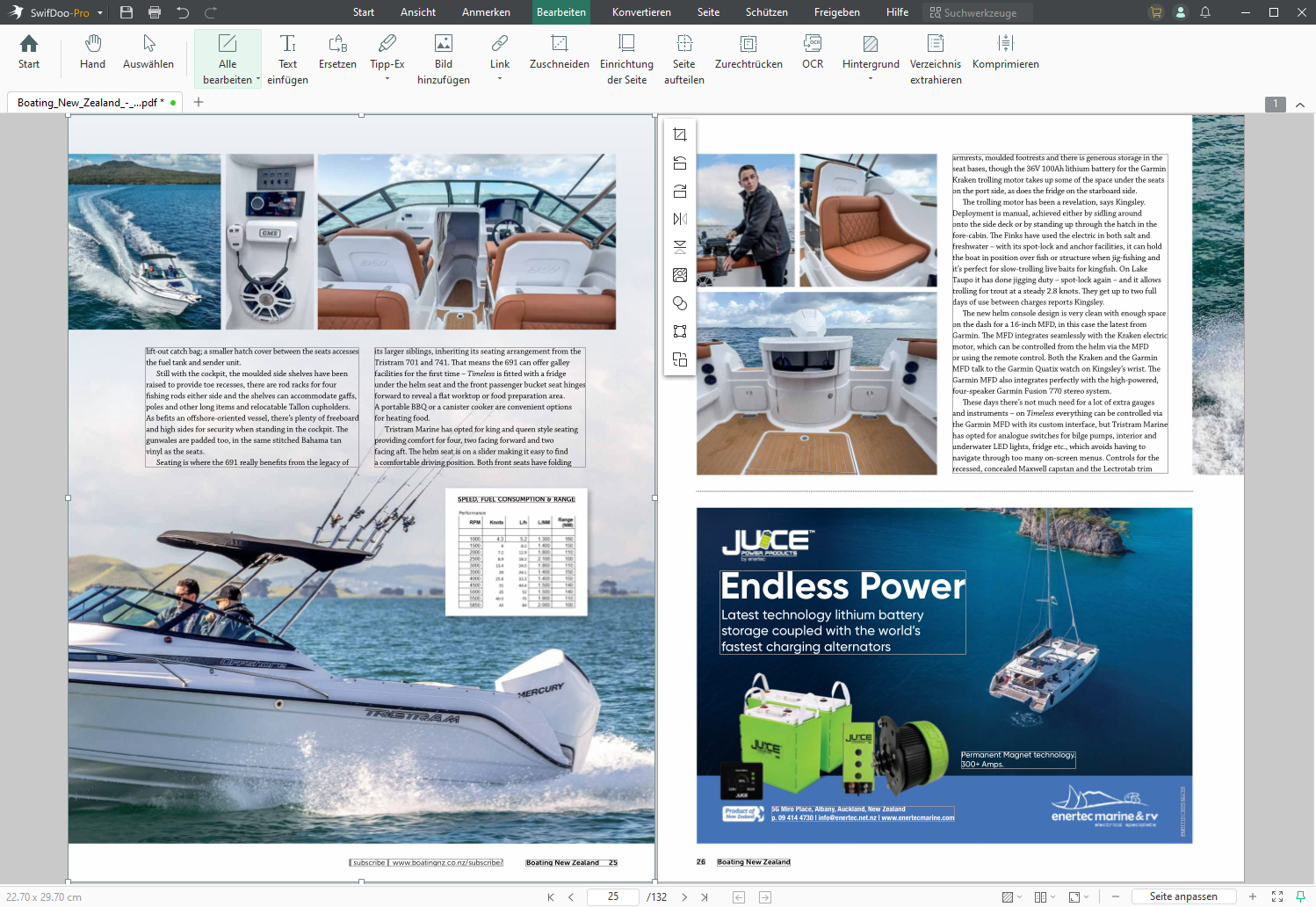The width and height of the screenshot is (1316, 907).
Task: Expand the Hintergrund dropdown
Action: coord(871,79)
